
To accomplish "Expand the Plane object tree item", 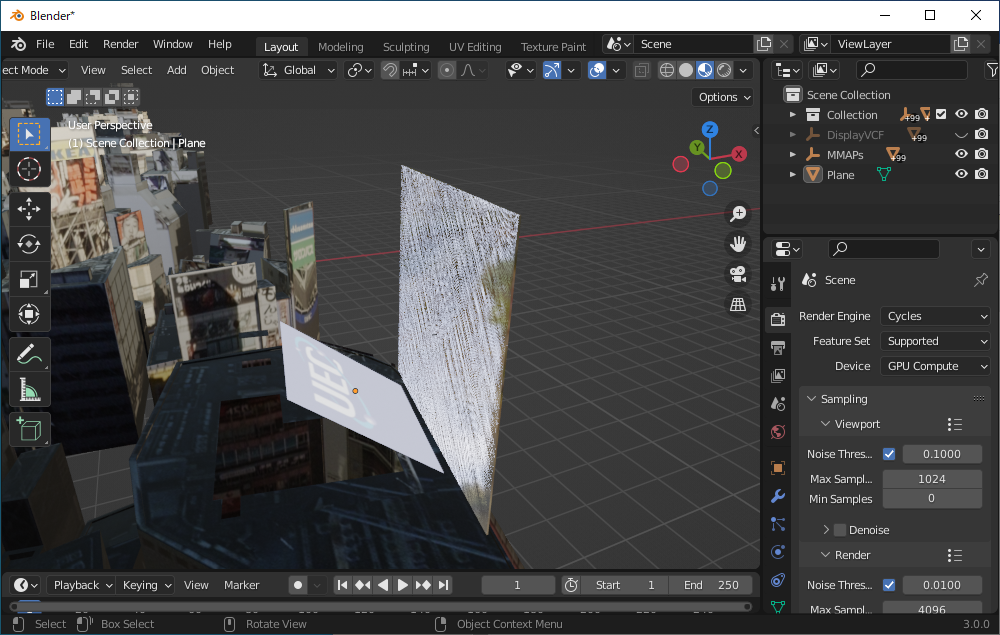I will [793, 174].
